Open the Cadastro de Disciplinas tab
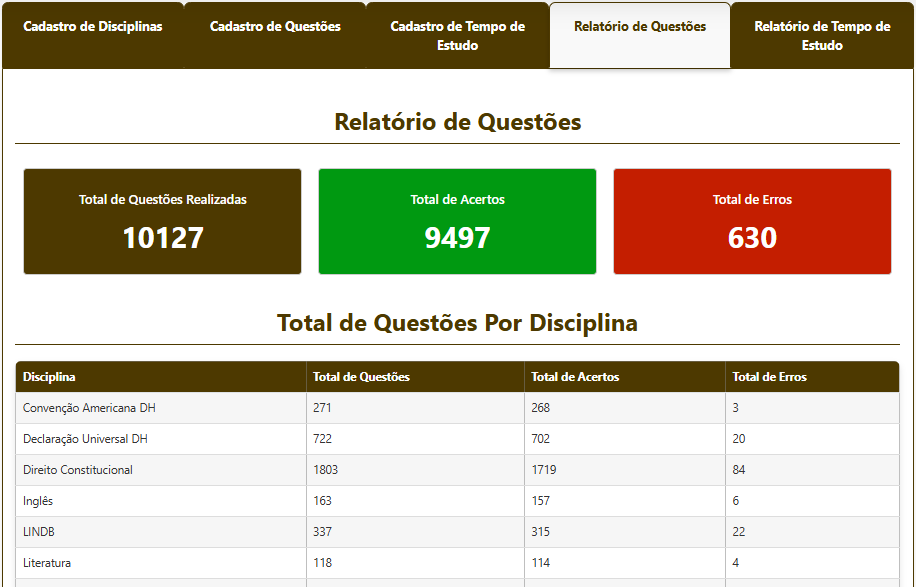 [92, 27]
